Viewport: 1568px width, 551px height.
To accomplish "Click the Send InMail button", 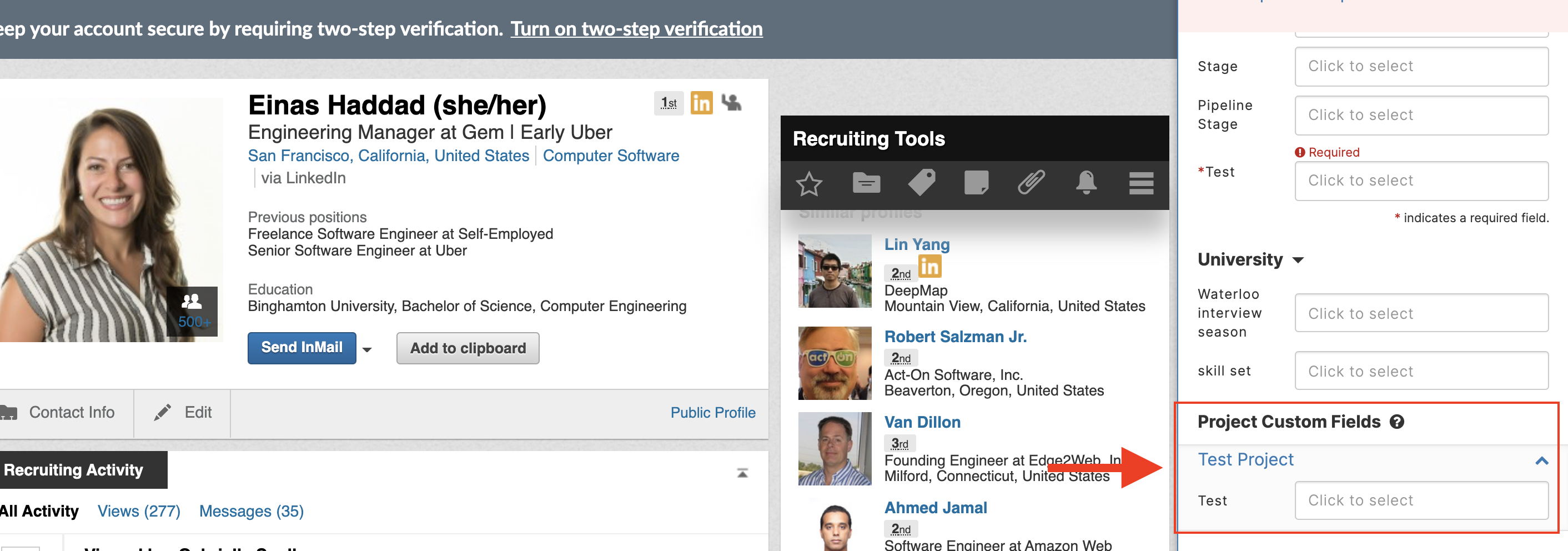I will click(302, 348).
